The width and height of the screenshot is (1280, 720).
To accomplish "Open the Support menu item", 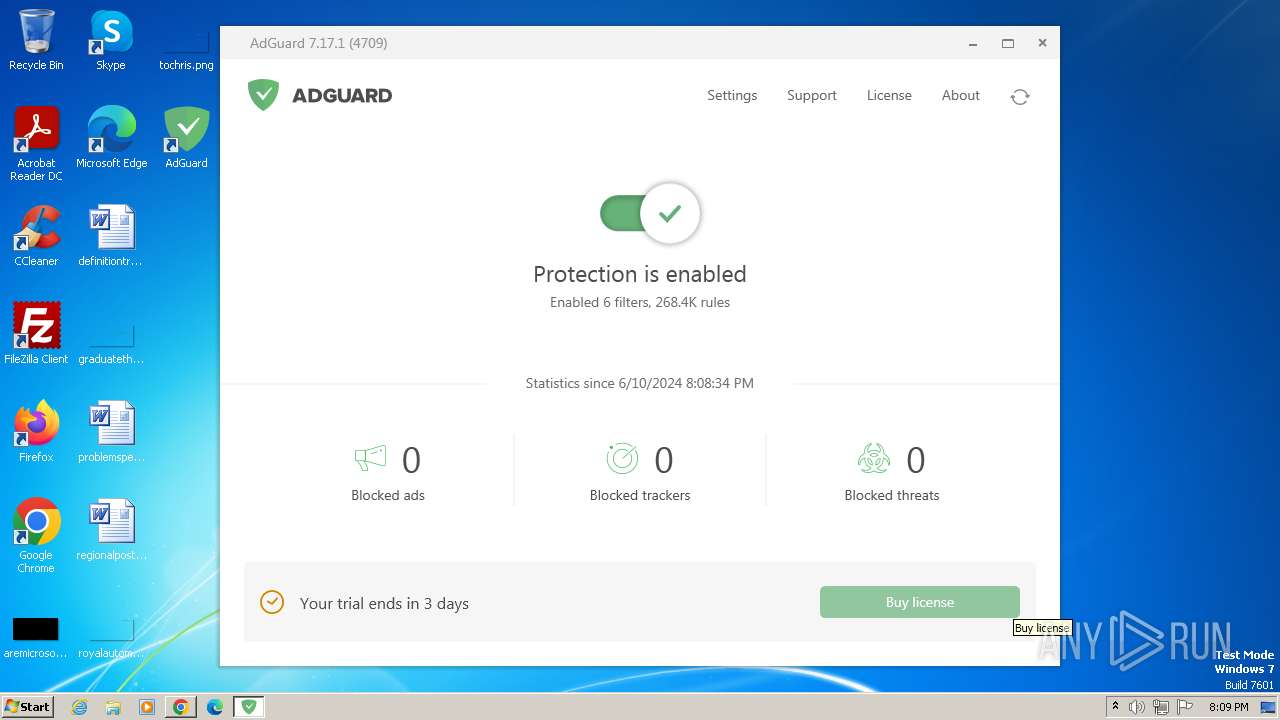I will (x=811, y=96).
